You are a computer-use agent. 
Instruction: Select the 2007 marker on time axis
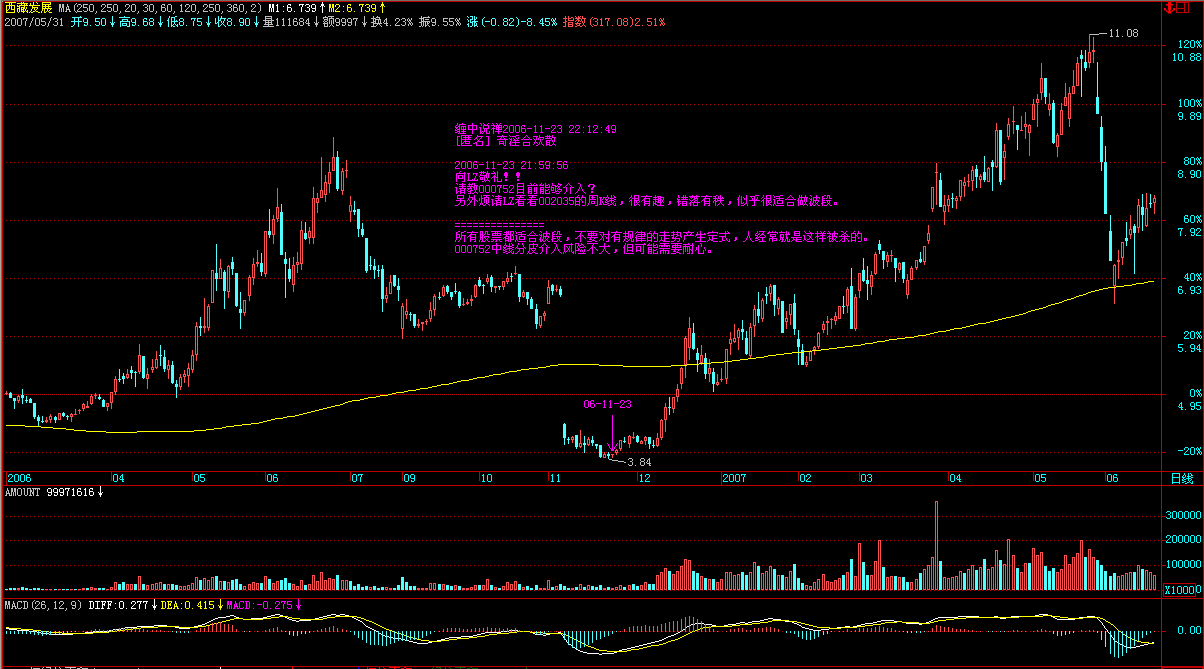click(735, 478)
